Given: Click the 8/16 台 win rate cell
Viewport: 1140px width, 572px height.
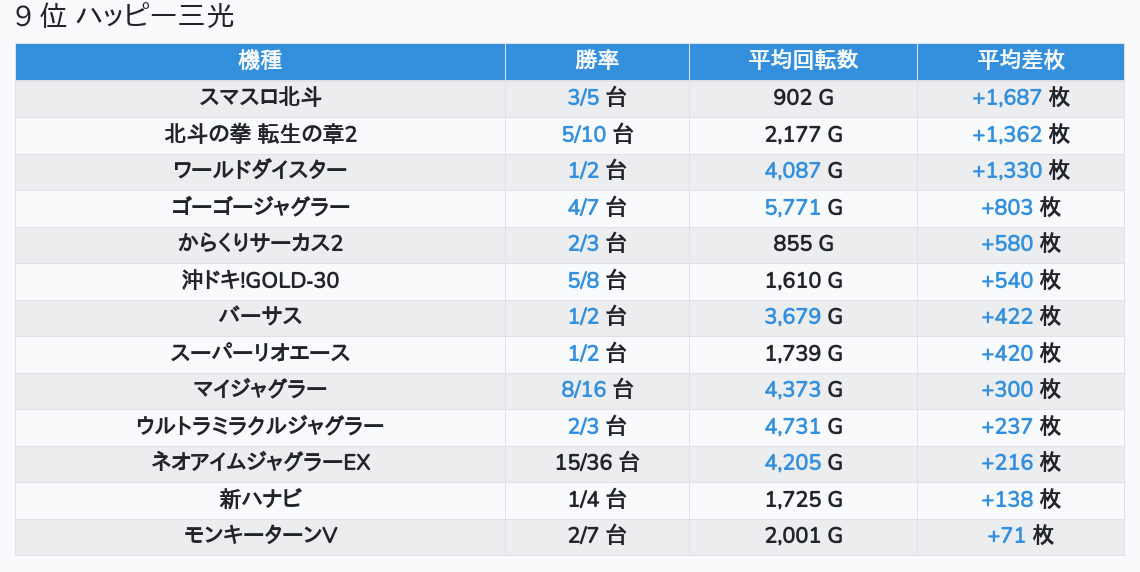Looking at the screenshot, I should click(597, 390).
